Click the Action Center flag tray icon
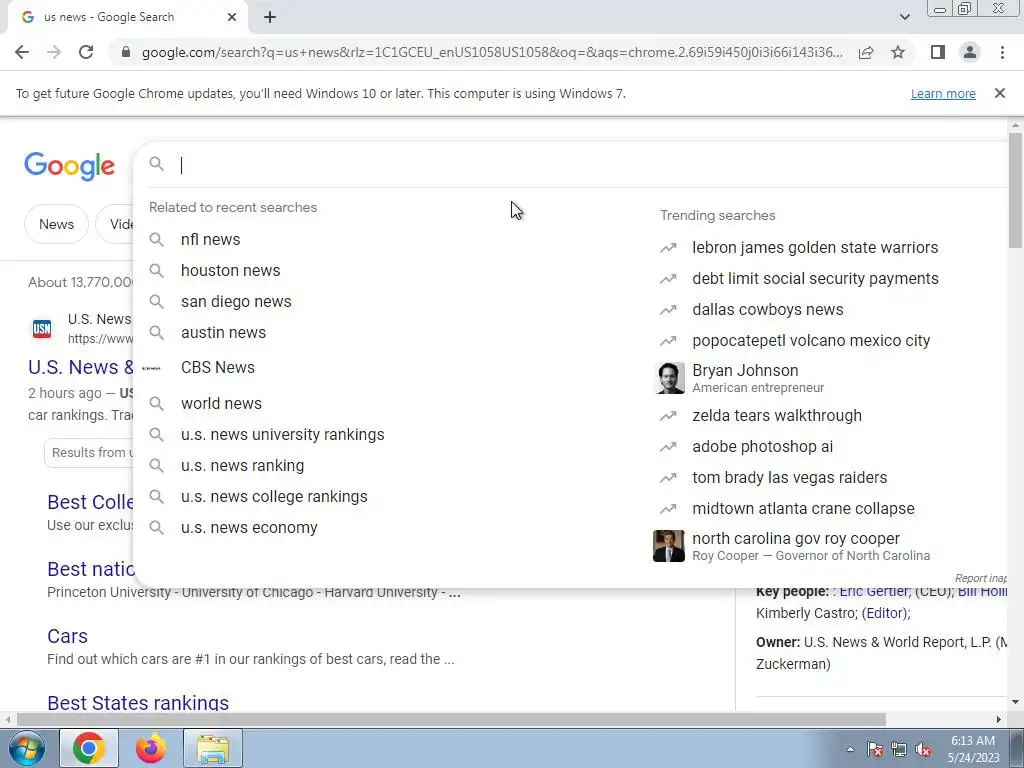Image resolution: width=1024 pixels, height=768 pixels. [875, 750]
